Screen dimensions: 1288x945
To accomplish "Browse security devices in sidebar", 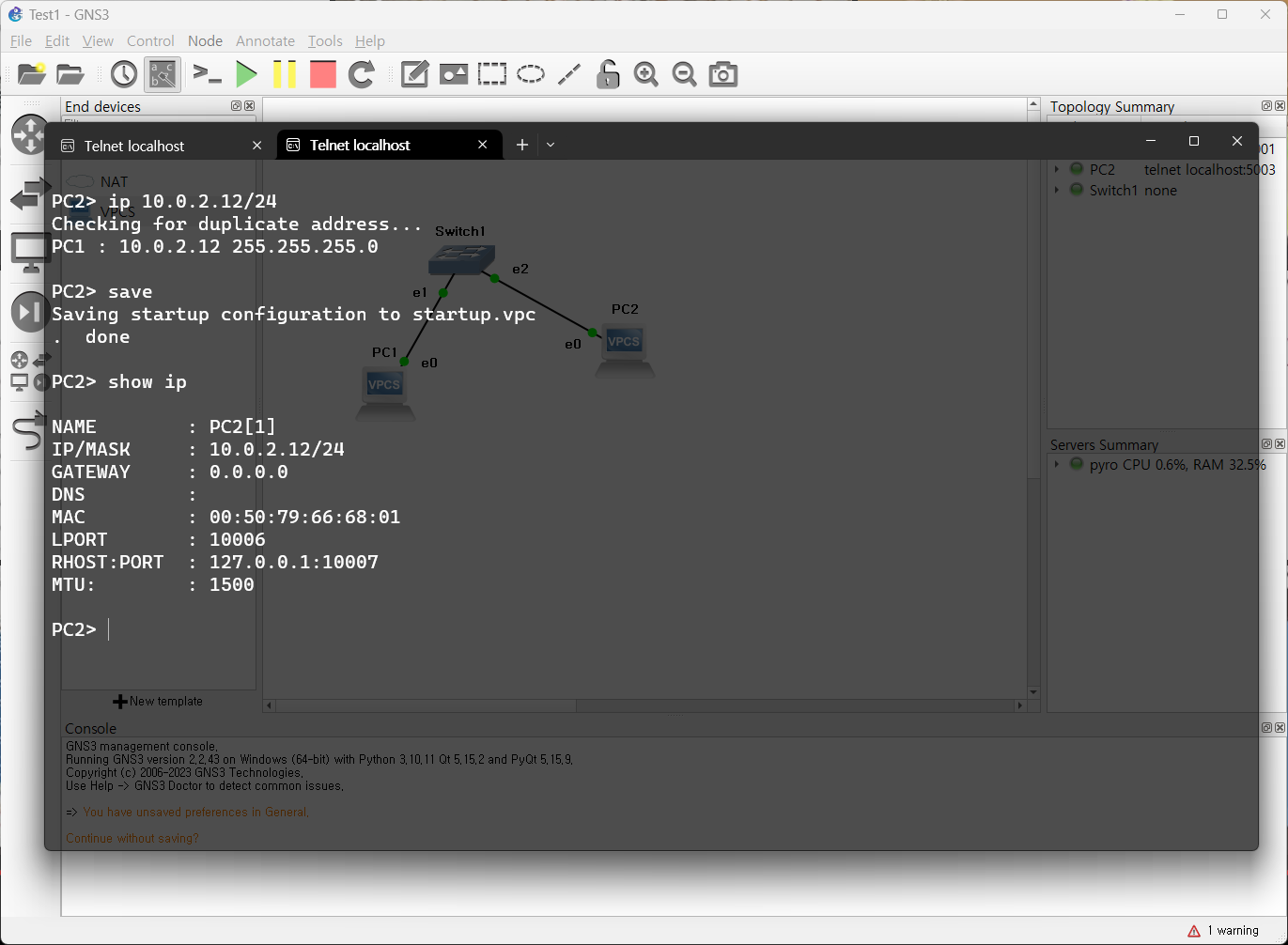I will [29, 312].
